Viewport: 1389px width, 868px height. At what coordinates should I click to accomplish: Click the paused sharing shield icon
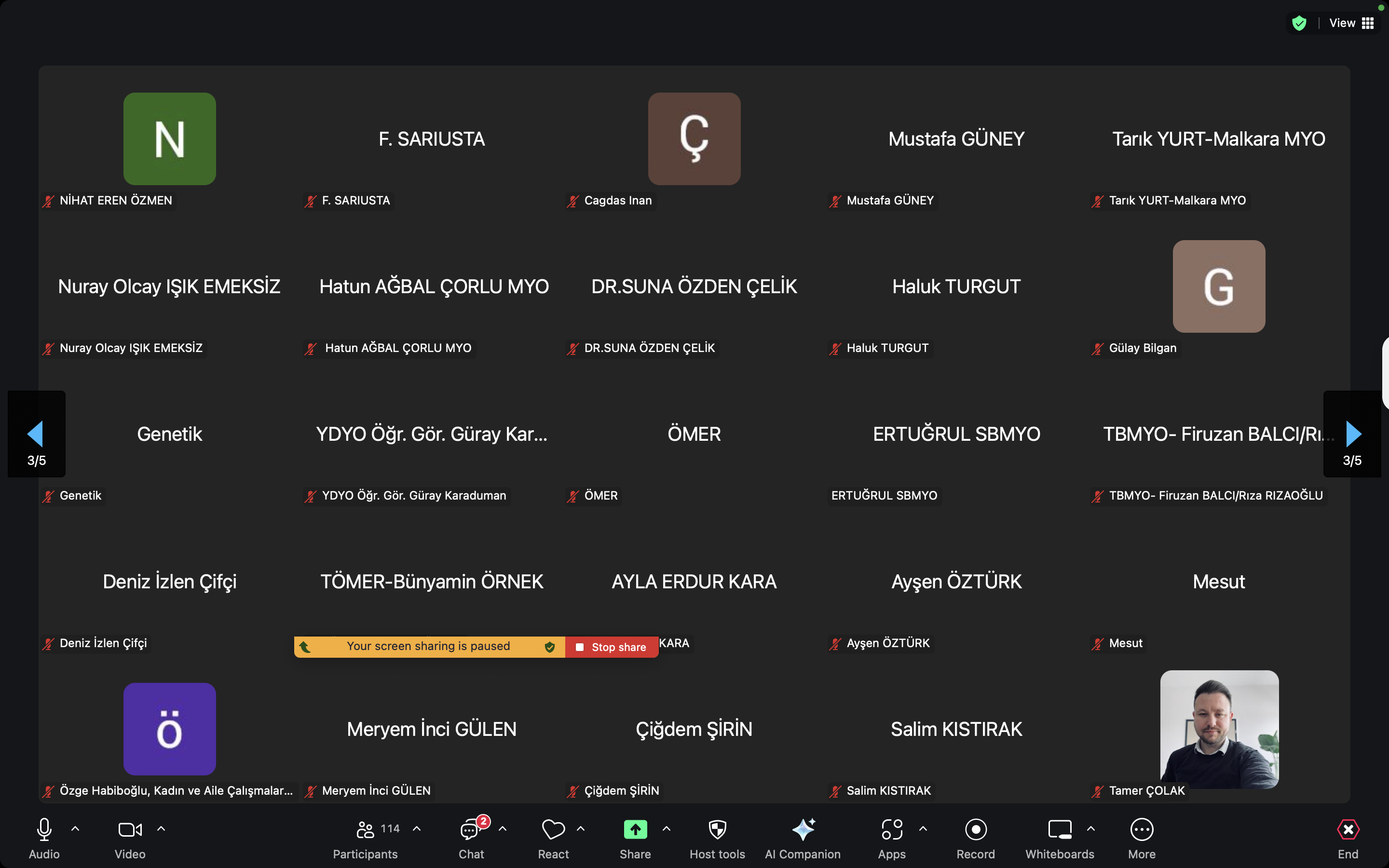coord(550,647)
